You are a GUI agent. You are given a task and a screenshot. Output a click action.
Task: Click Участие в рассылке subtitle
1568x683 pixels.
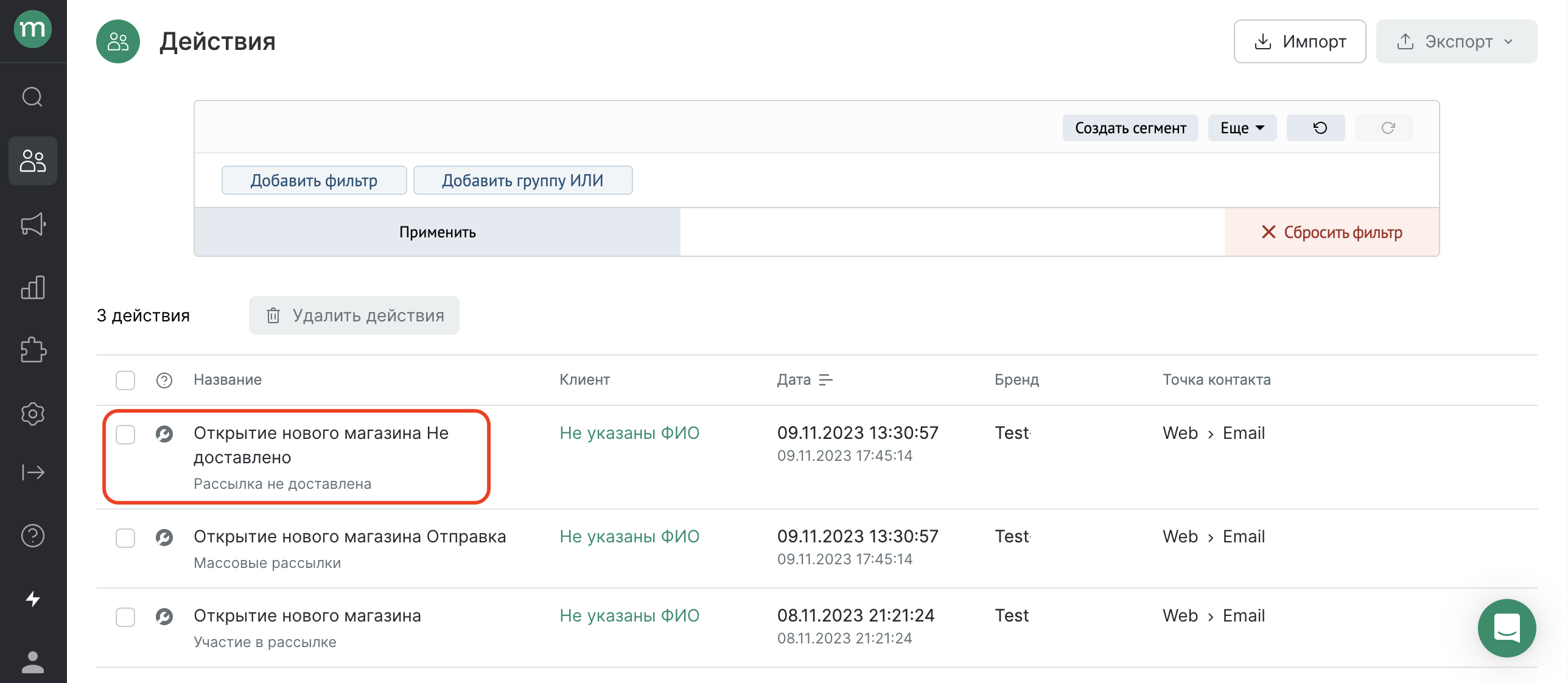click(265, 642)
